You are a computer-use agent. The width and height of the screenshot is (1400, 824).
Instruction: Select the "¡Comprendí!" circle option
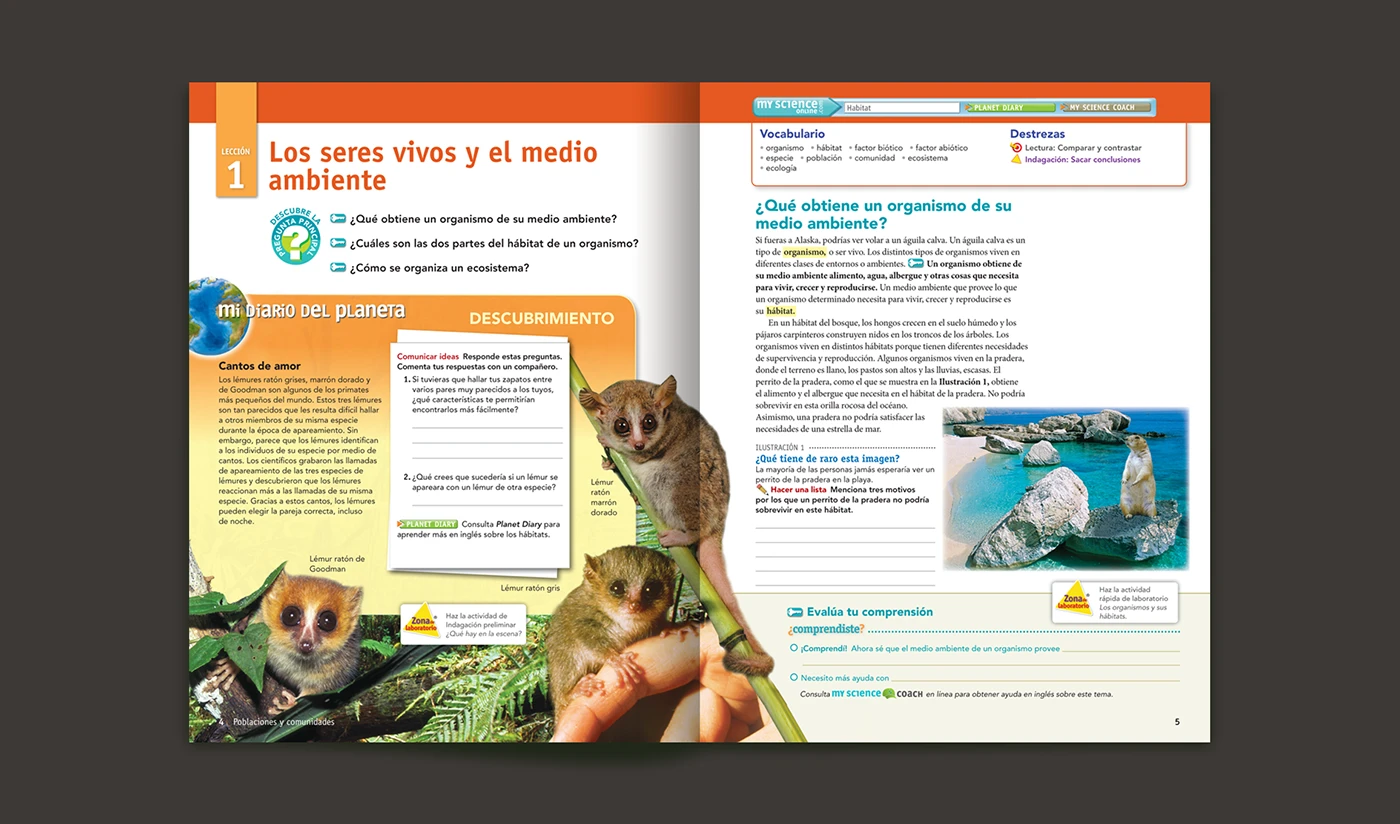tap(793, 648)
